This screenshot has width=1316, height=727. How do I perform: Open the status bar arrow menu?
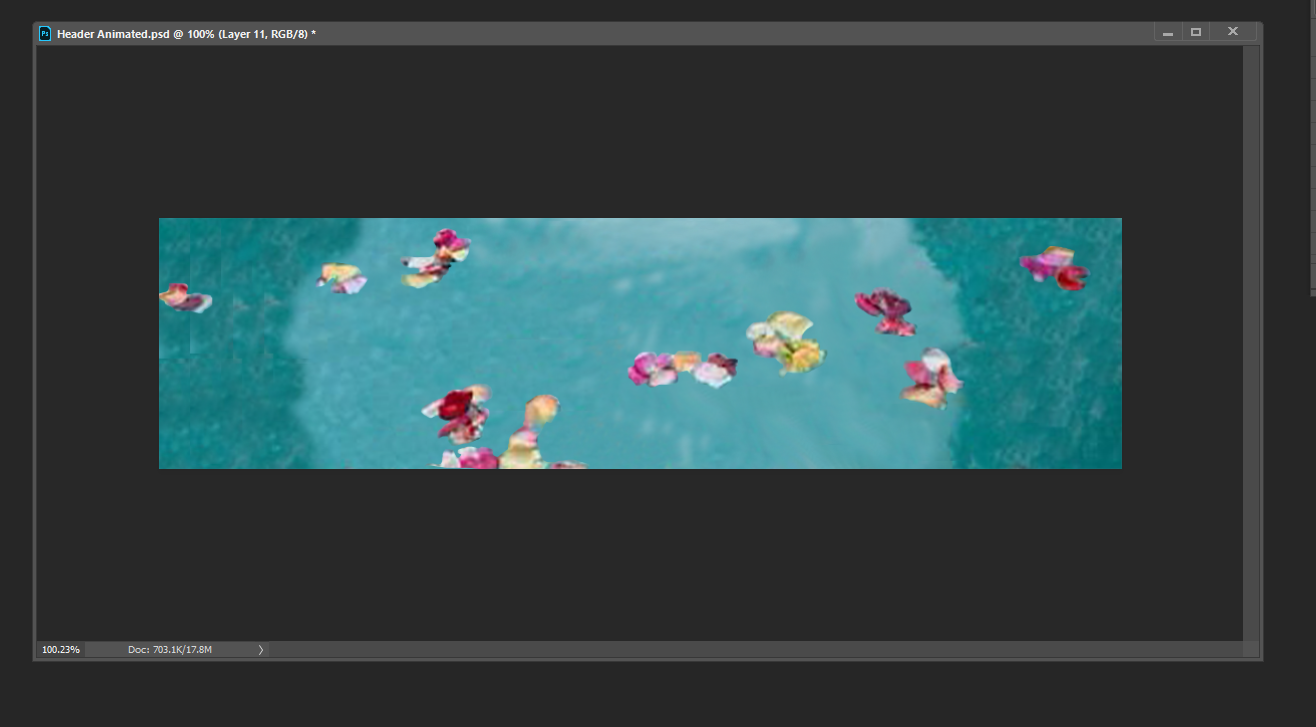pyautogui.click(x=261, y=650)
